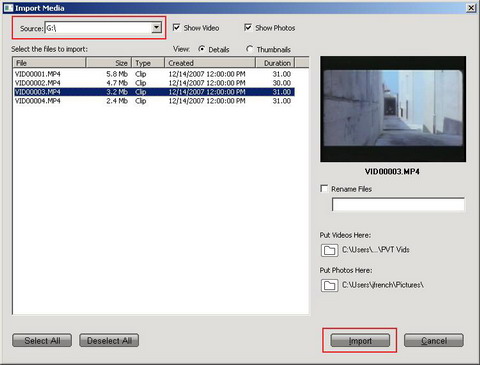Click the video preview thumbnail

pos(393,109)
